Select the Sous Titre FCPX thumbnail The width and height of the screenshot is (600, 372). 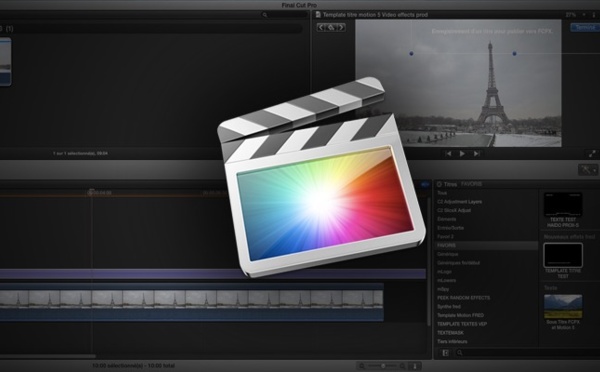click(x=563, y=306)
